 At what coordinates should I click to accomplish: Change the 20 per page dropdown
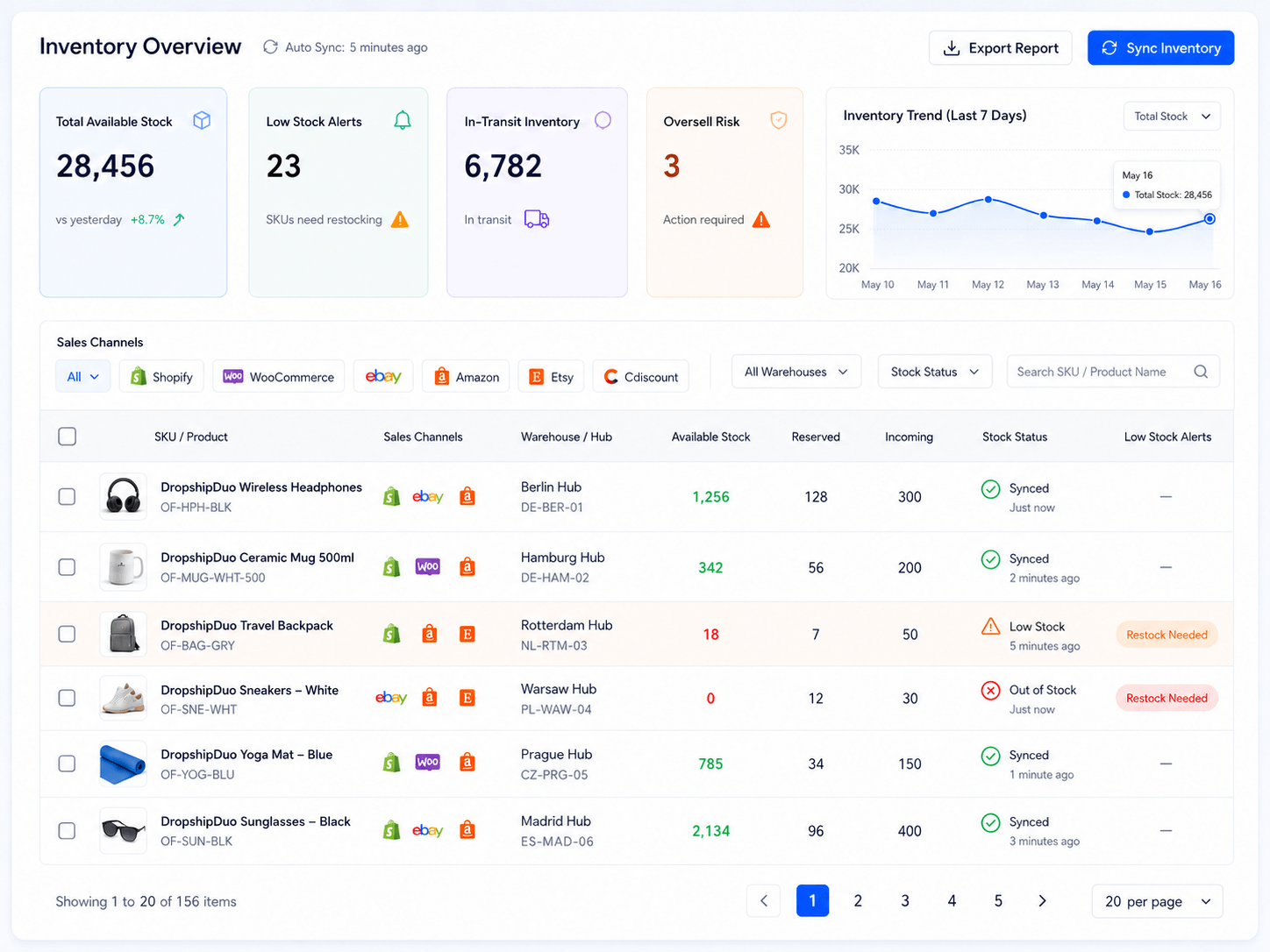(x=1157, y=901)
